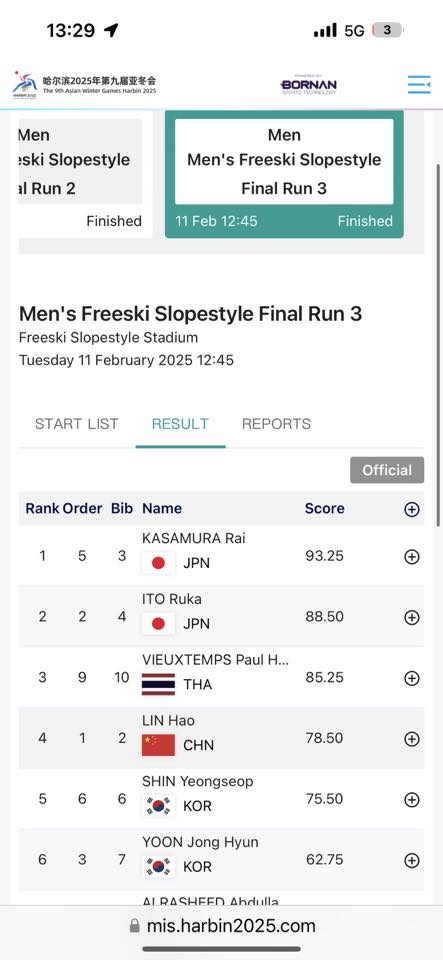
Task: Open the Harbin 2025 Asian Winter Games logo
Action: click(84, 84)
